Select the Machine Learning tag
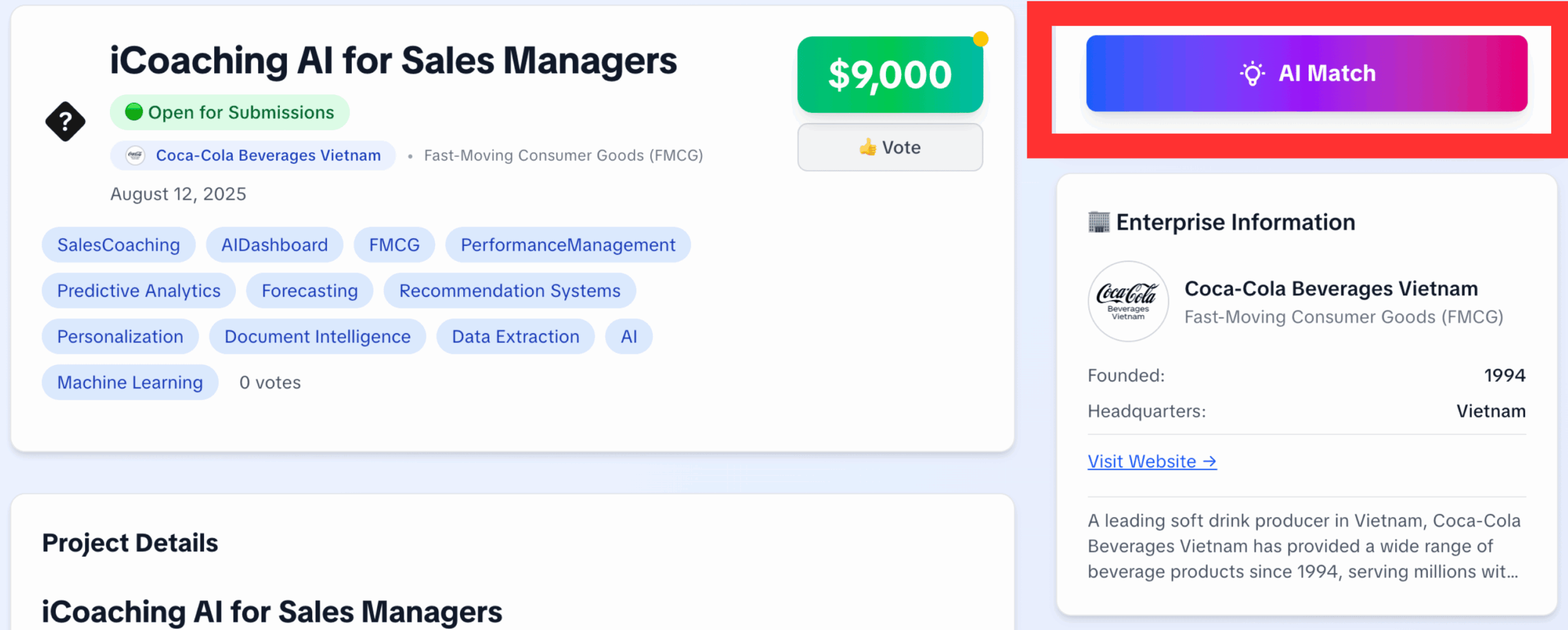Image resolution: width=1568 pixels, height=630 pixels. pyautogui.click(x=130, y=382)
